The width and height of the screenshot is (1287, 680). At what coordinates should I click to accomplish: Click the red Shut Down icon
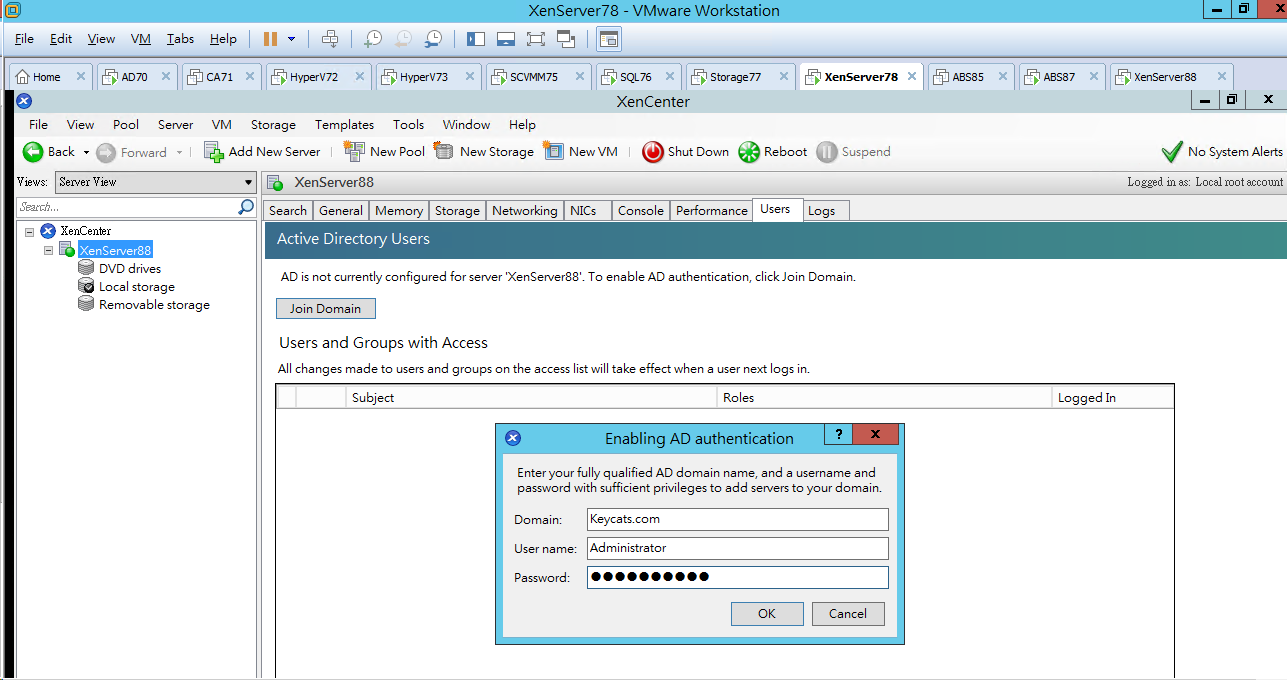coord(653,152)
